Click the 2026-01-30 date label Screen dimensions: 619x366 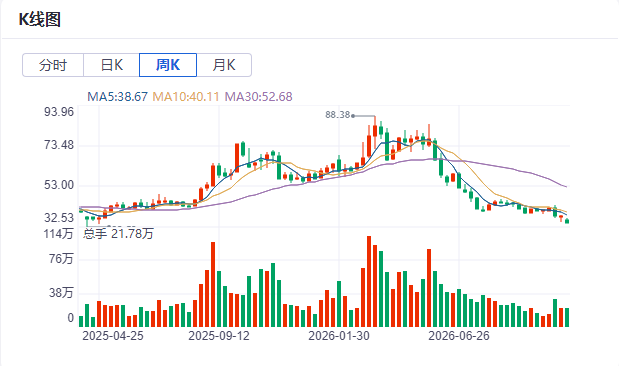click(339, 336)
